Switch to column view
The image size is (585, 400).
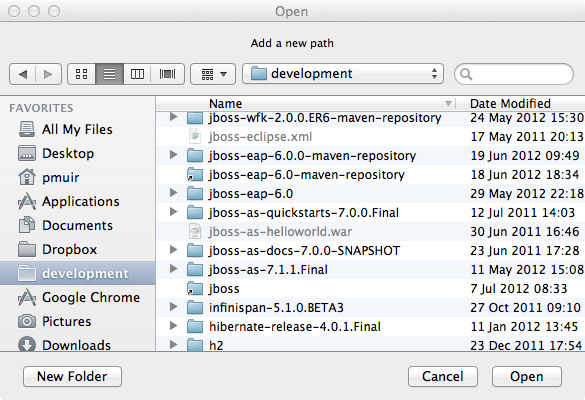(x=137, y=74)
